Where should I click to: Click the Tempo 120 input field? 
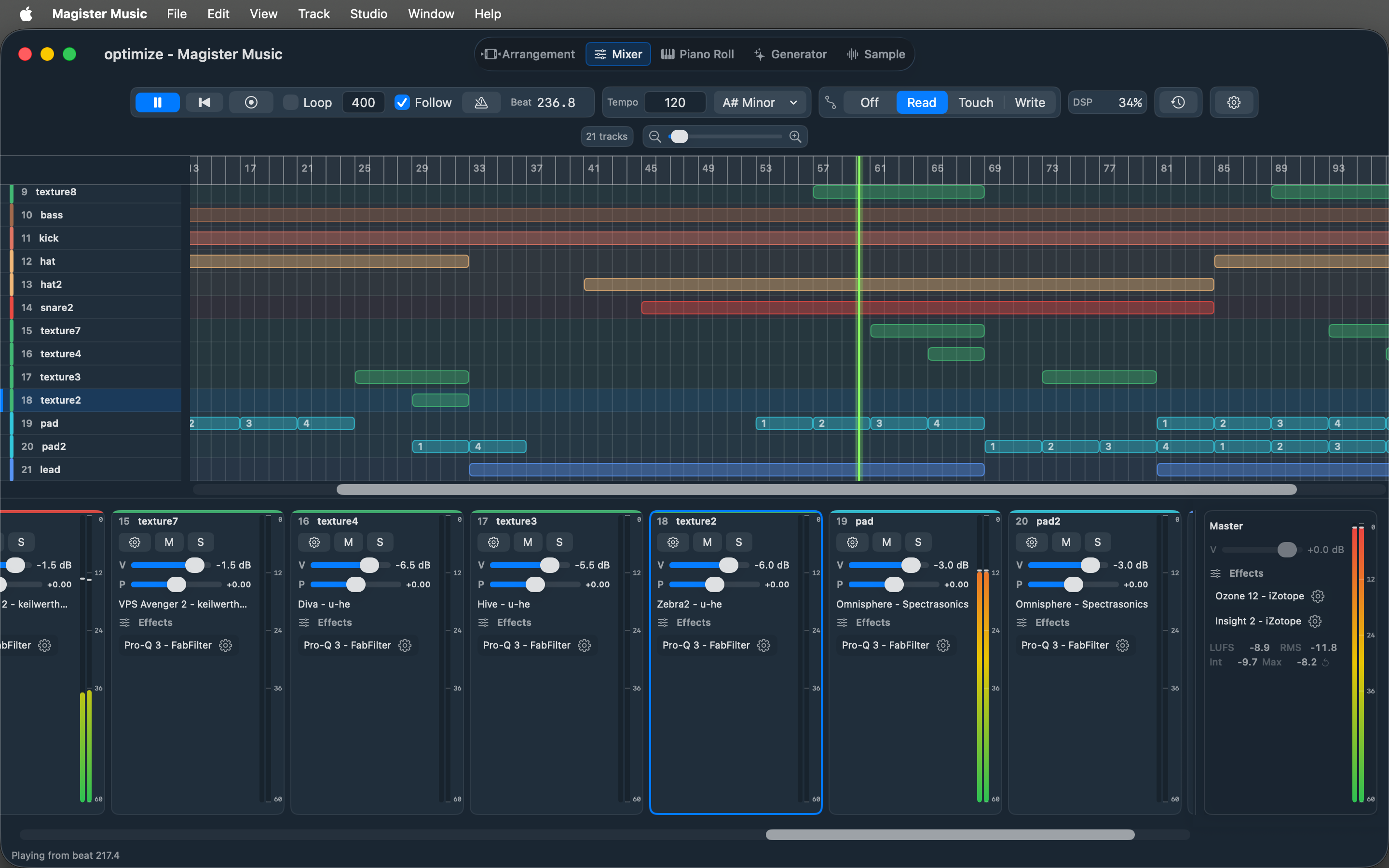[x=675, y=102]
